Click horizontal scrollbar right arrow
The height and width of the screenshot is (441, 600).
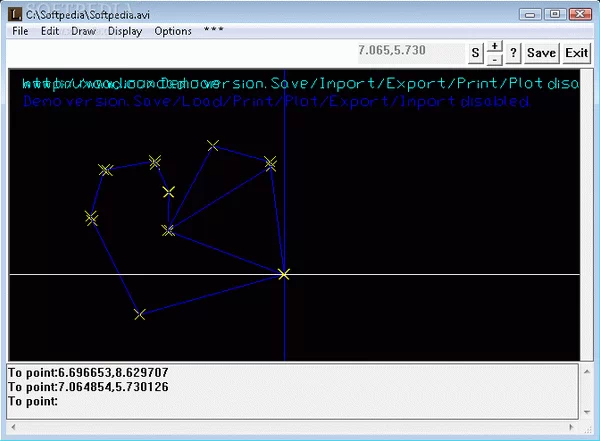click(x=572, y=427)
